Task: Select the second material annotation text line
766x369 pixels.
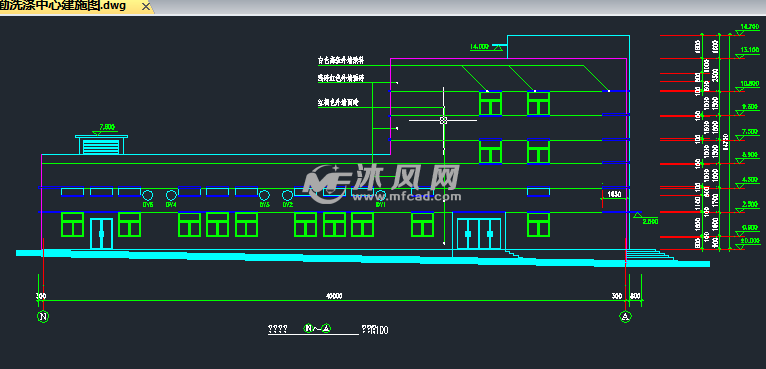Action: pos(341,77)
